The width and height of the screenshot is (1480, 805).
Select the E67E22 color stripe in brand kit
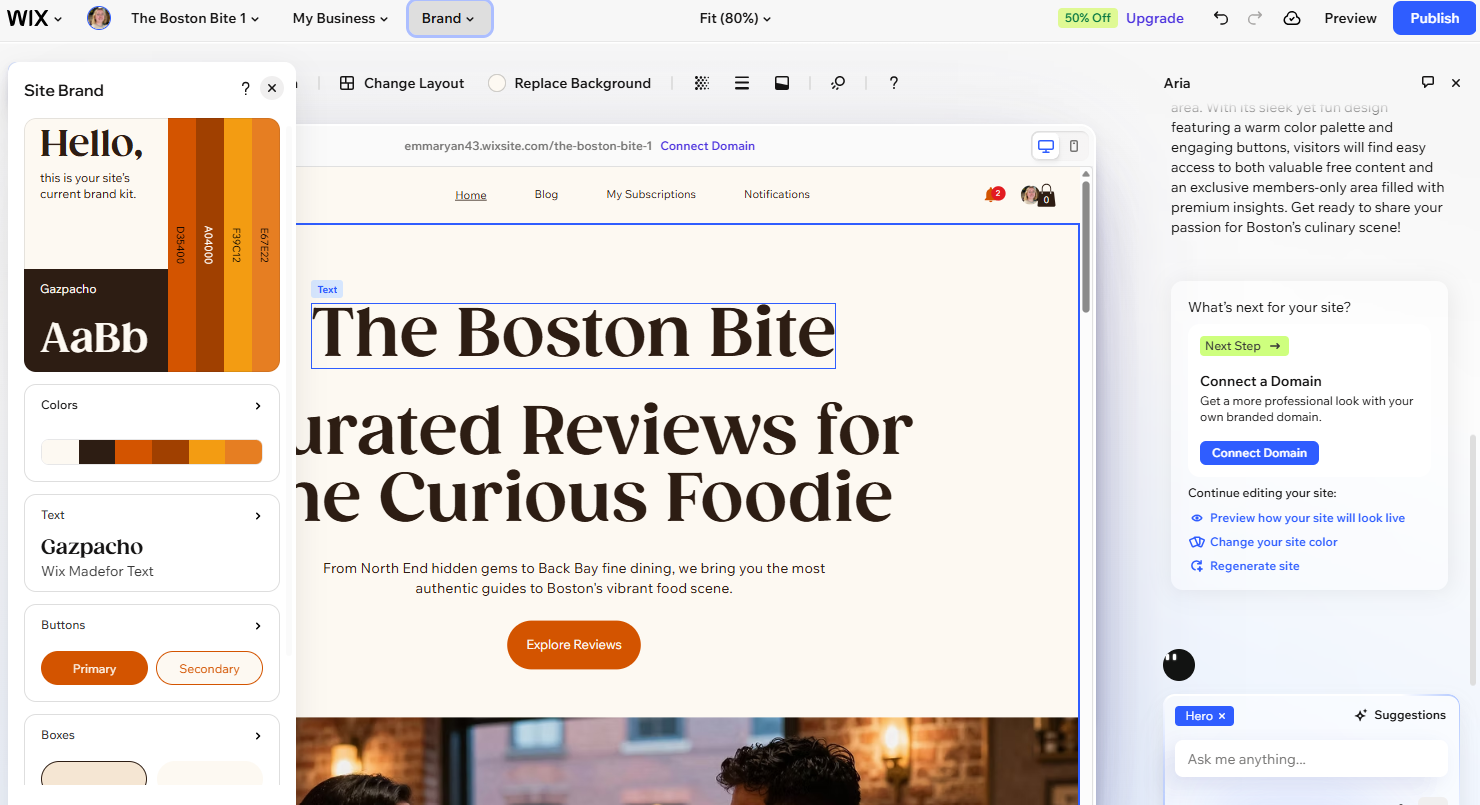click(266, 245)
